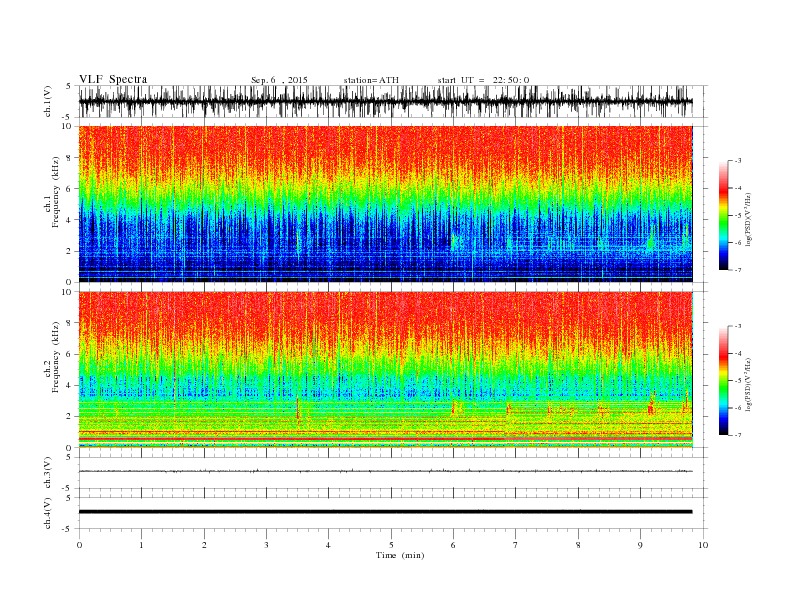Click time axis tick label "0"

point(79,545)
